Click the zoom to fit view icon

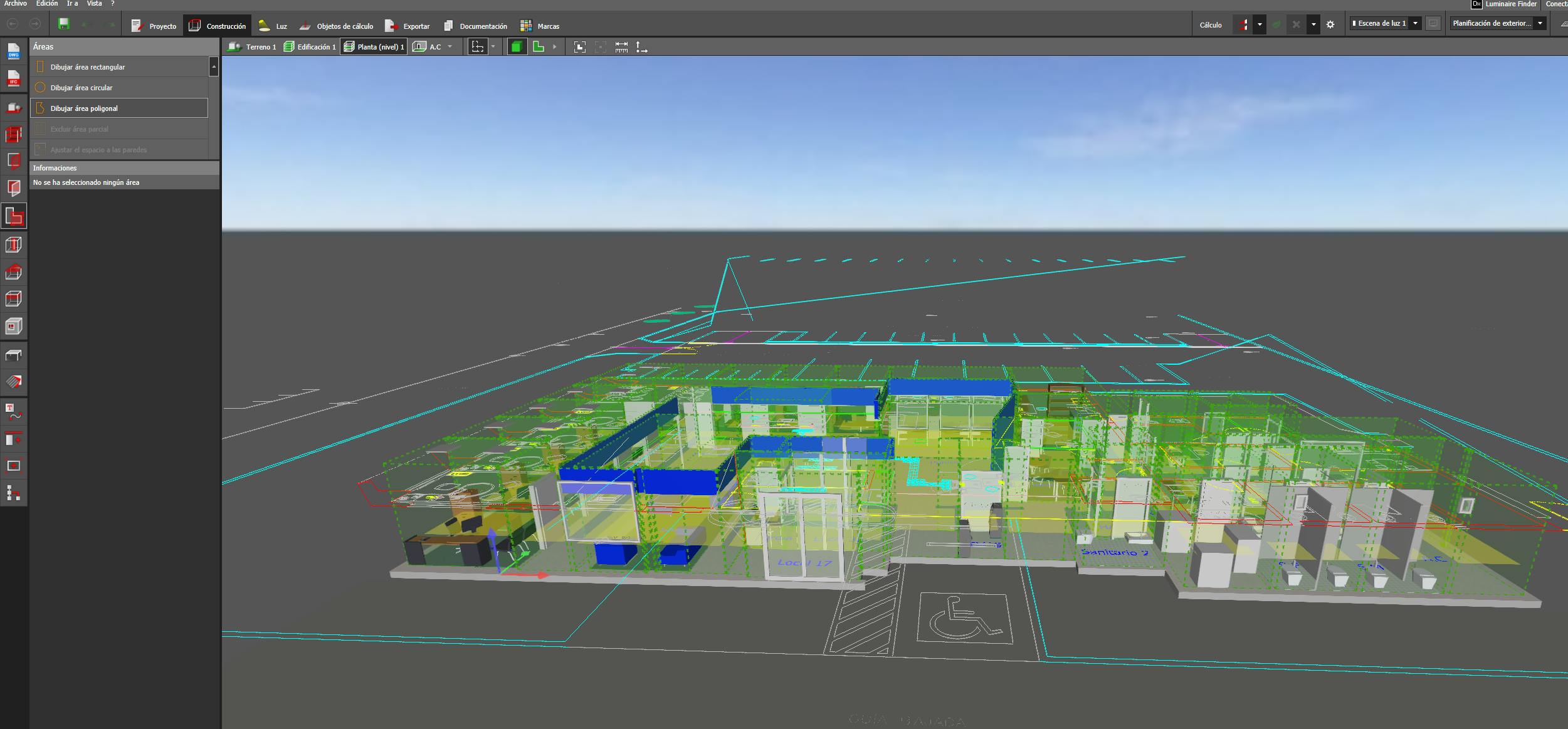click(580, 47)
